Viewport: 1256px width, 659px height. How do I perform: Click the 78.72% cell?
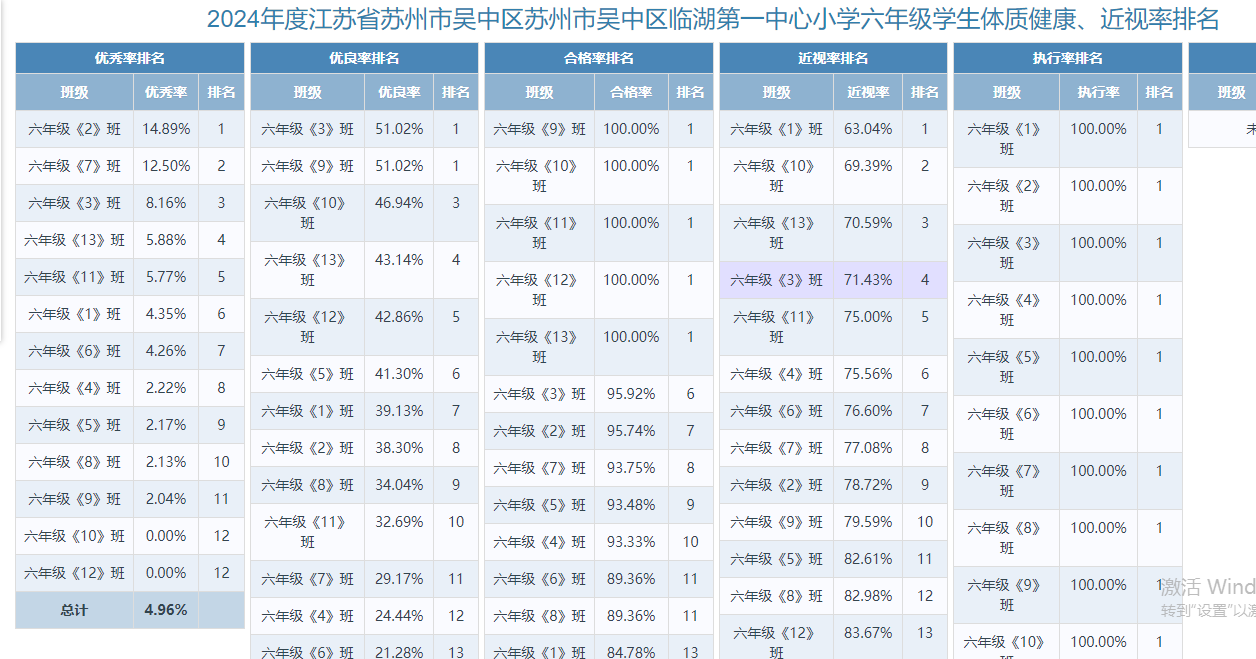coord(868,485)
